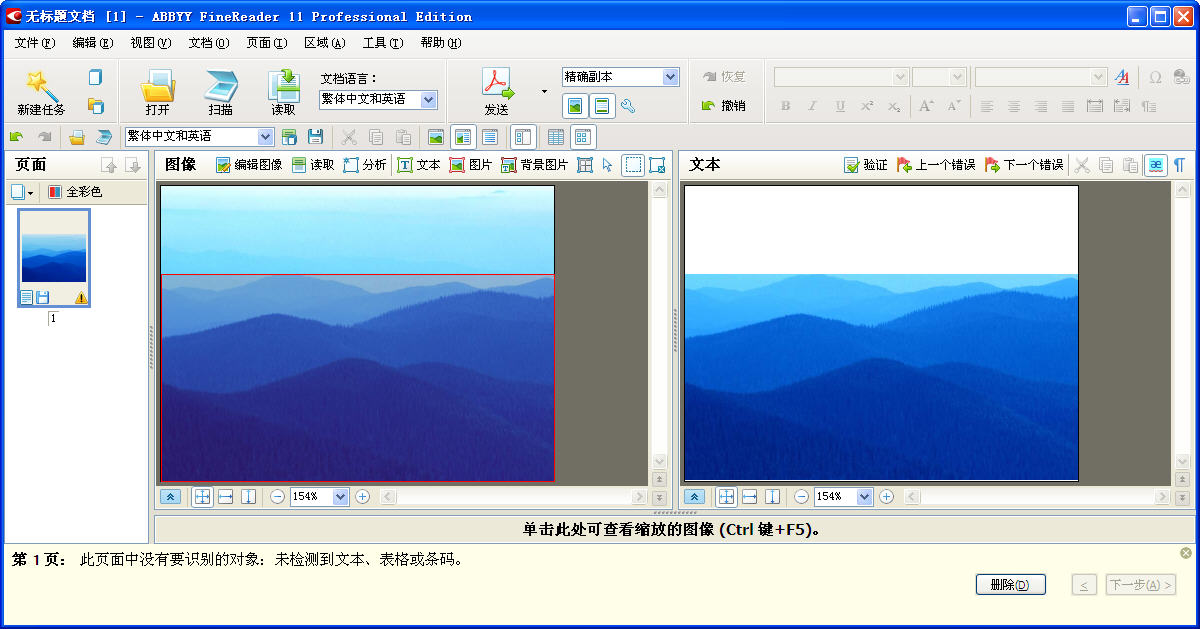Toggle fit-to-width view in image pane
1200x629 pixels.
point(225,497)
